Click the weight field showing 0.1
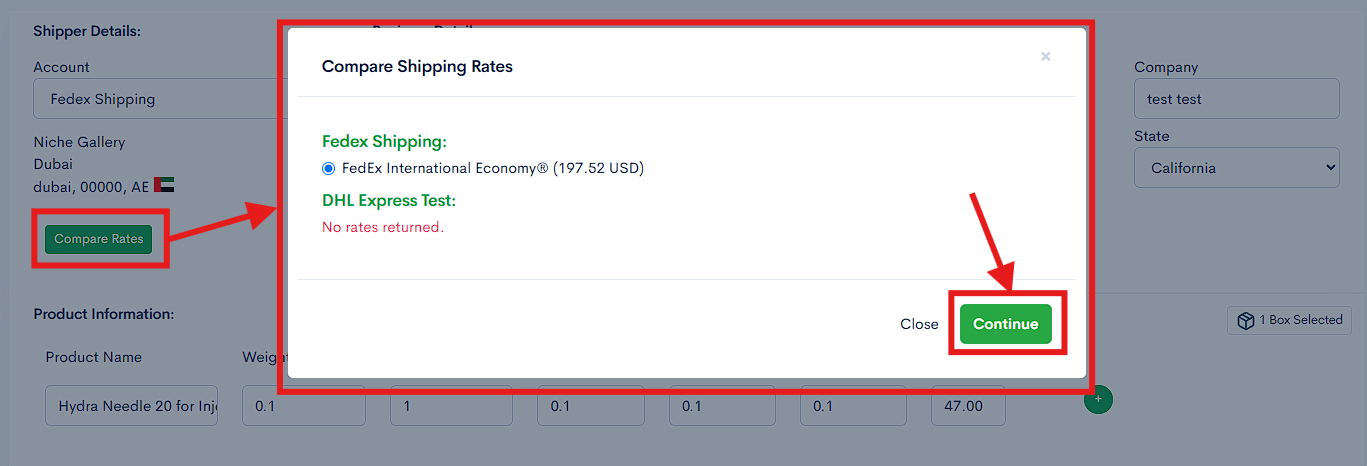Screen dimensions: 1367x466 pyautogui.click(x=304, y=406)
